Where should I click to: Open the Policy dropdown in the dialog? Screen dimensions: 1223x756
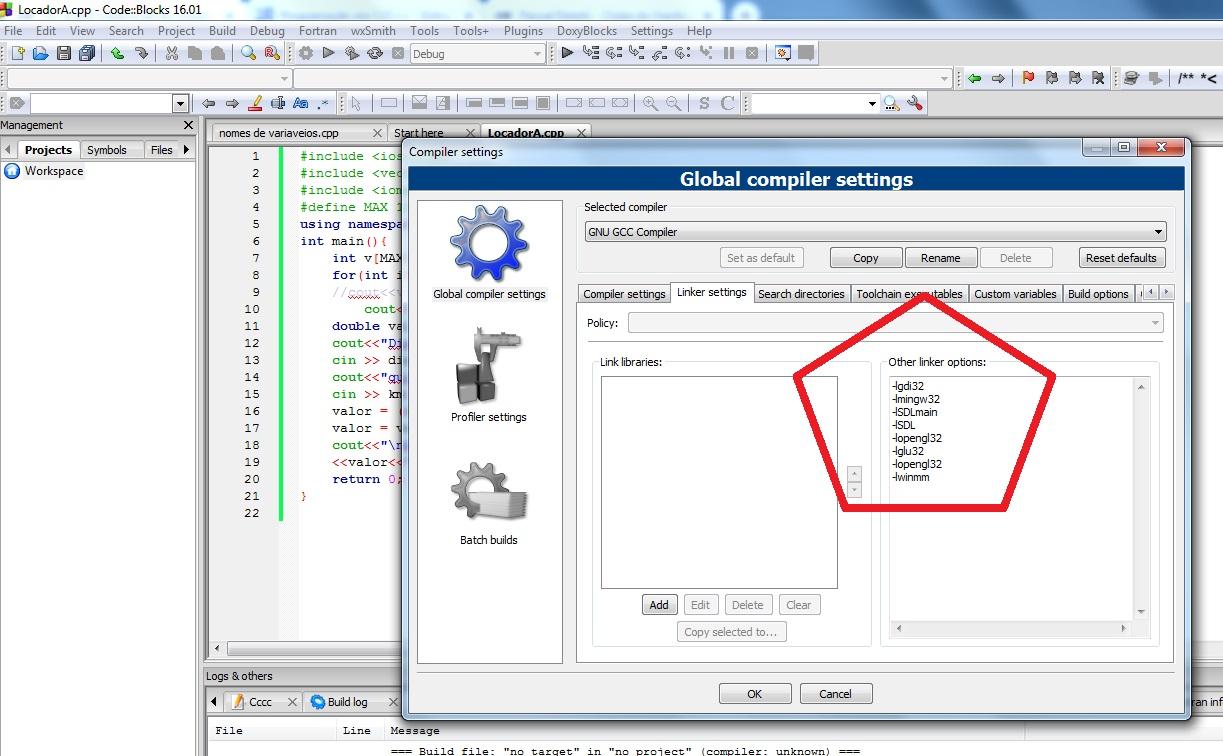point(896,323)
